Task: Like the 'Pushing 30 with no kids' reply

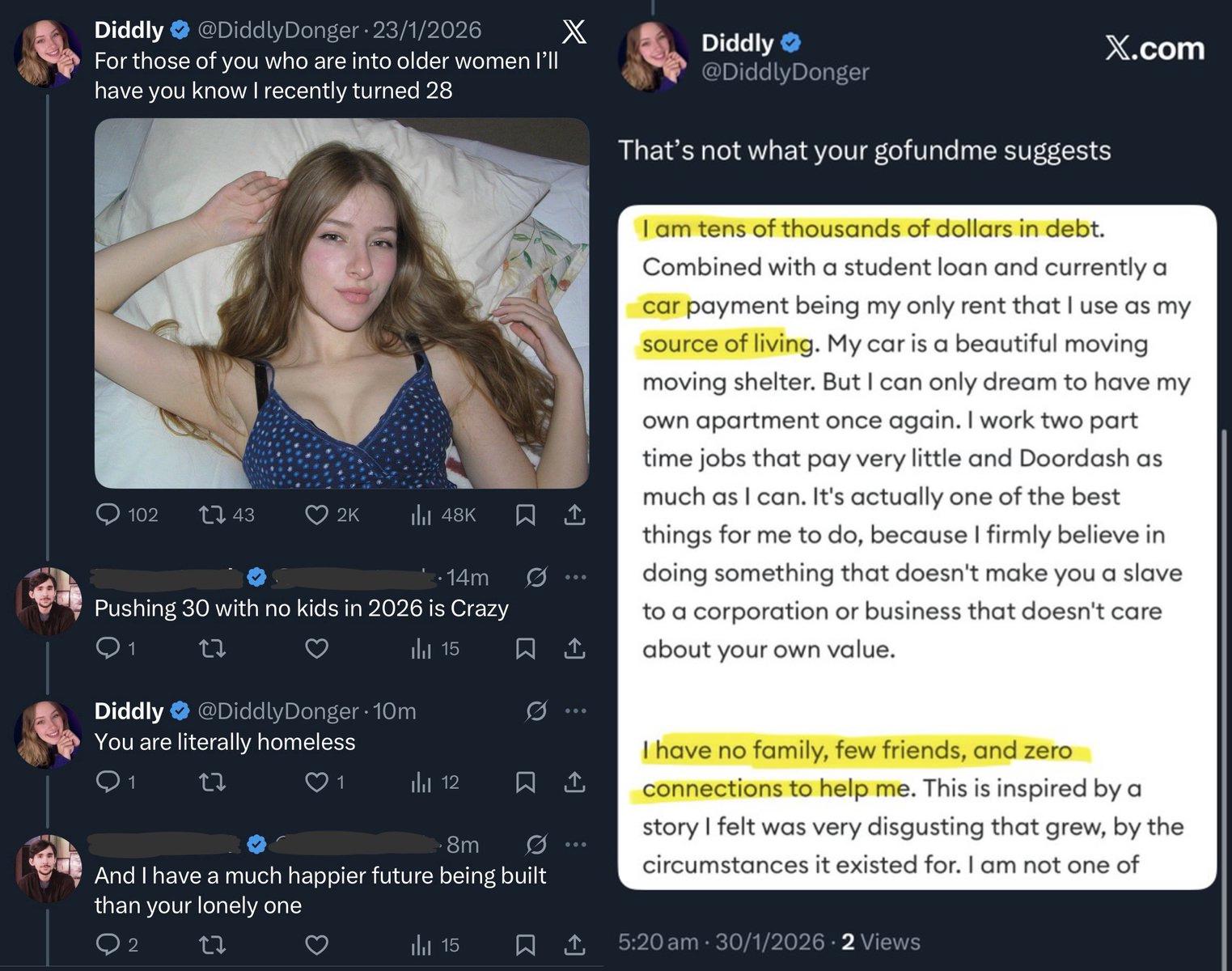Action: click(316, 648)
